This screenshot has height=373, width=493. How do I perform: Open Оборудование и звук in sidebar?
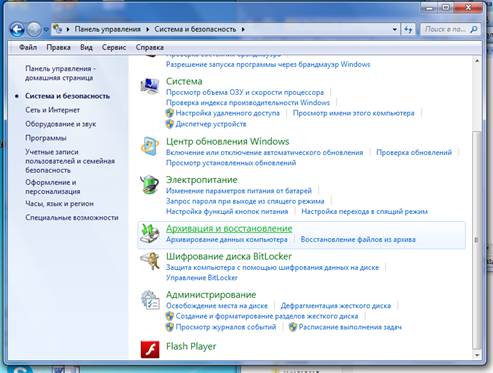tap(60, 124)
